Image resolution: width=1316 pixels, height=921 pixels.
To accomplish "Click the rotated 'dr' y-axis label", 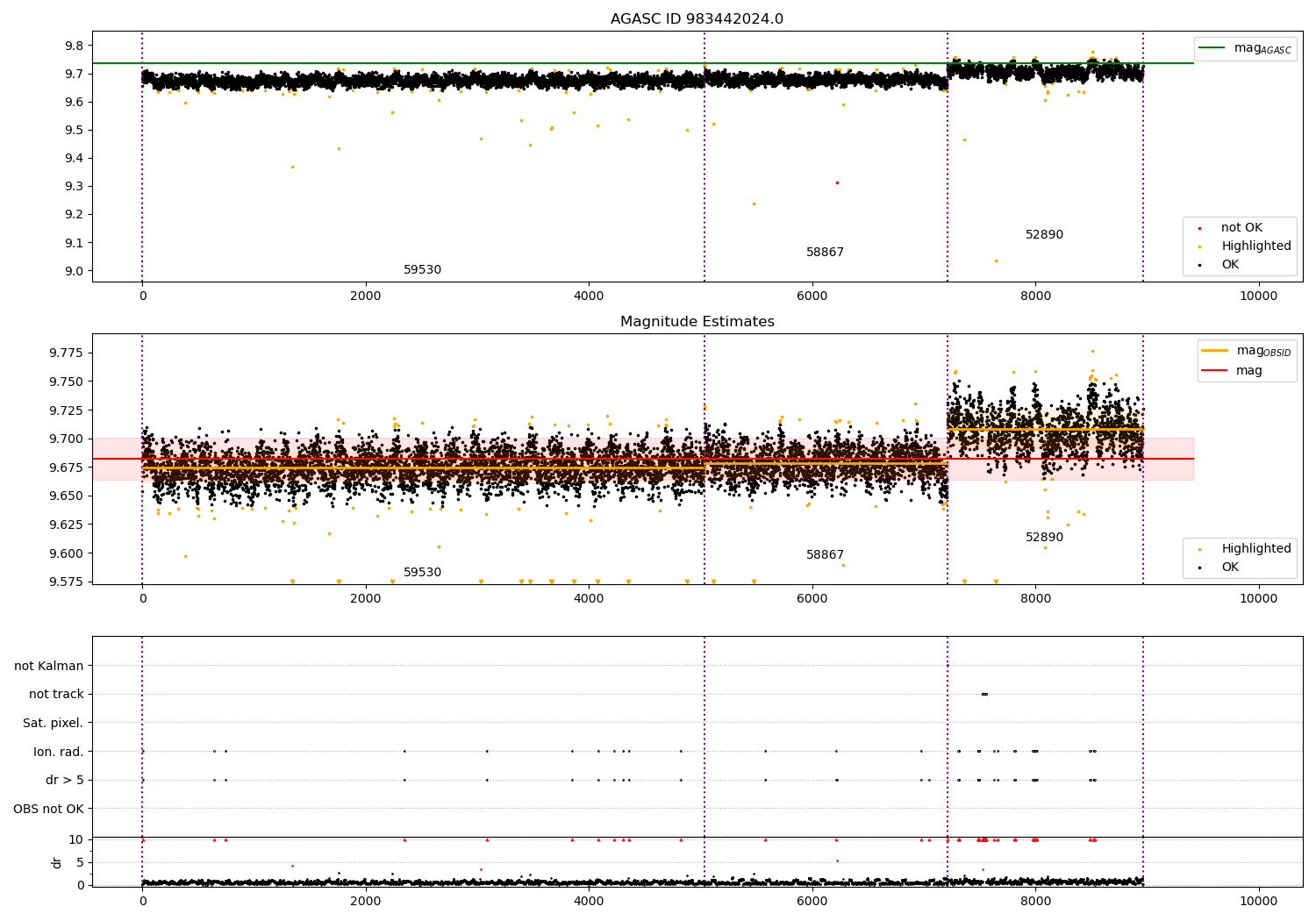I will pos(57,862).
